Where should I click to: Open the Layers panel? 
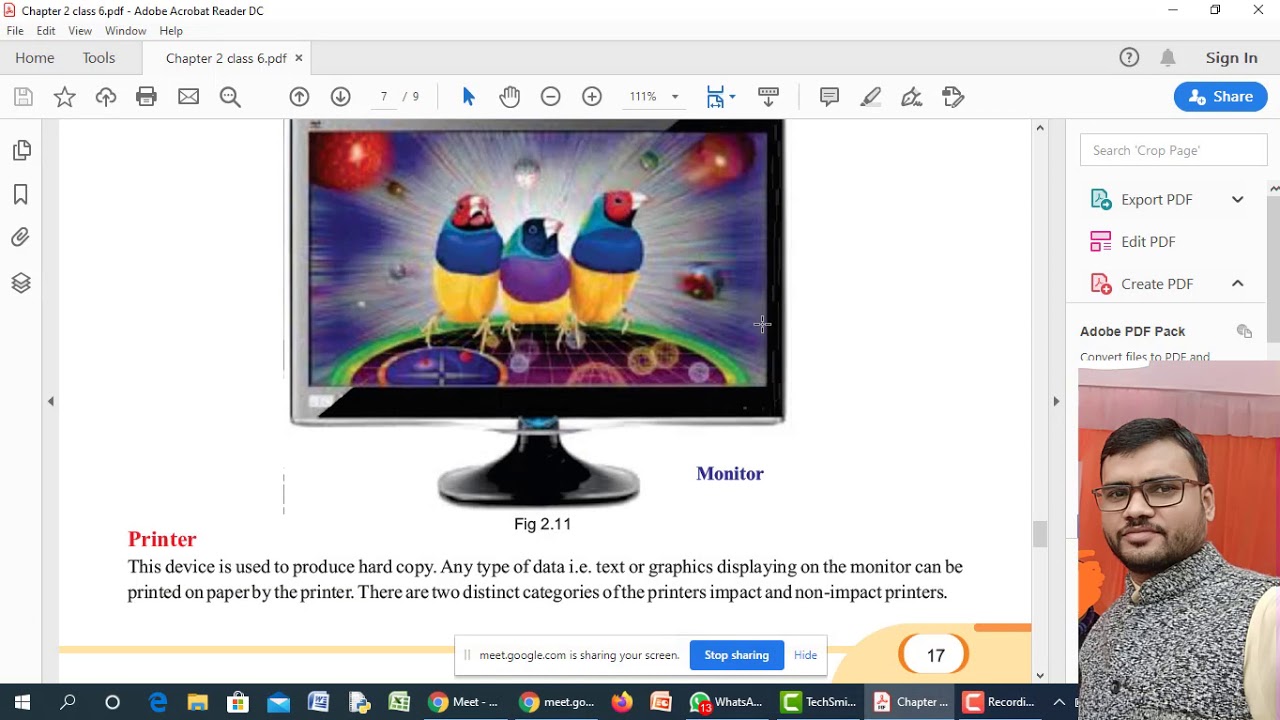21,283
